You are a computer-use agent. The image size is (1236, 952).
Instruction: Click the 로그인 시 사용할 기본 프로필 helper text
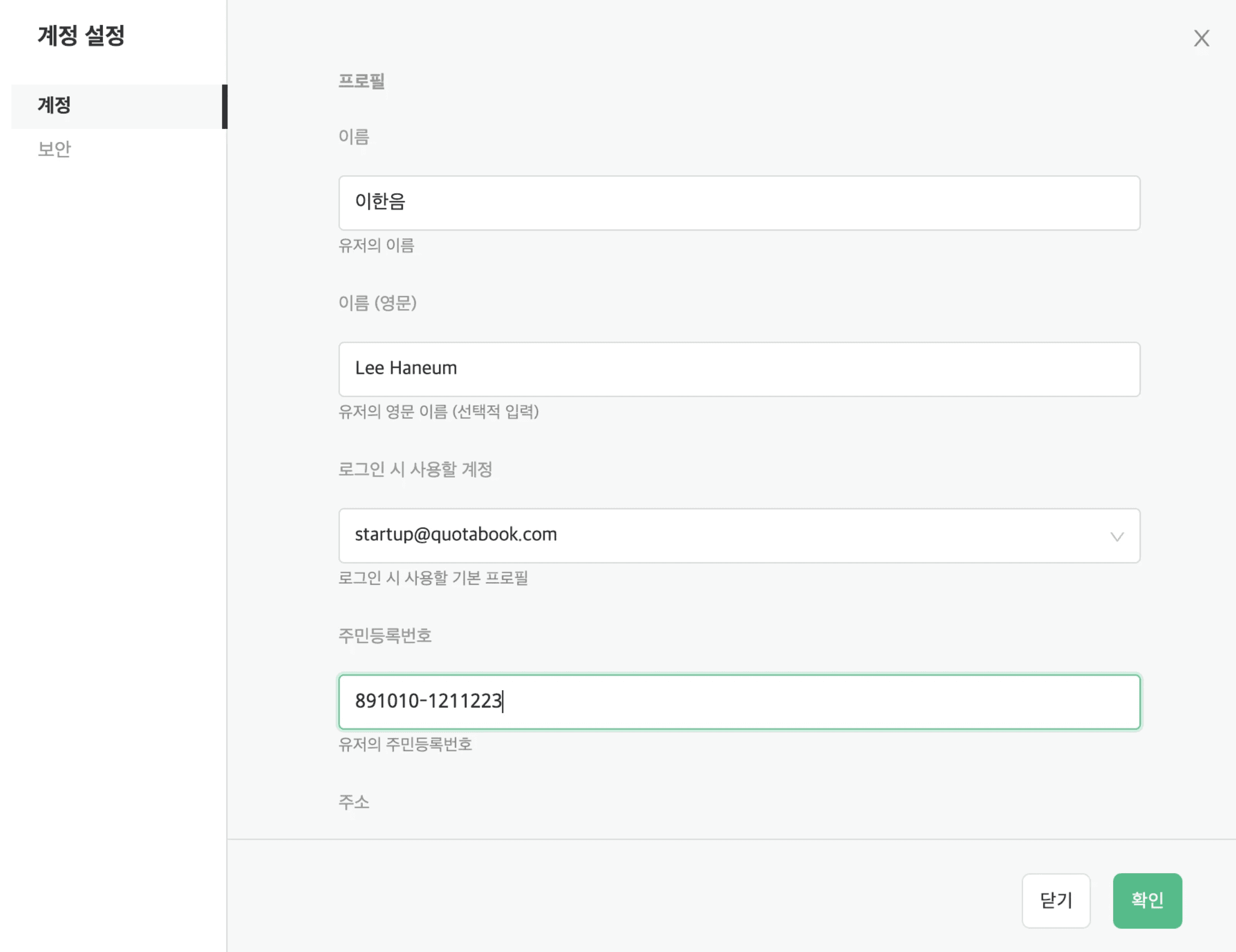click(x=434, y=578)
